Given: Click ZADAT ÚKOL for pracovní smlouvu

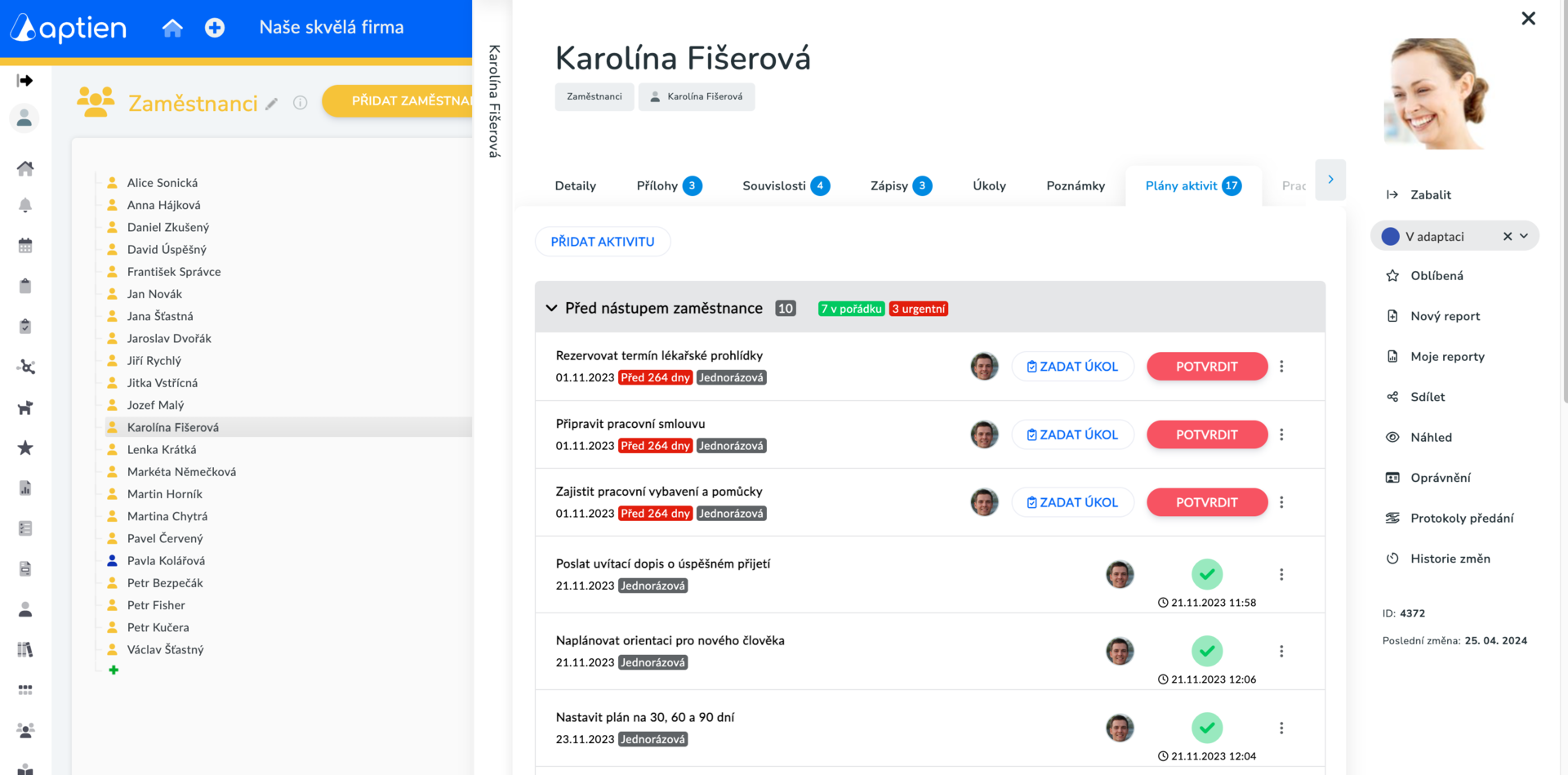Looking at the screenshot, I should pos(1072,434).
